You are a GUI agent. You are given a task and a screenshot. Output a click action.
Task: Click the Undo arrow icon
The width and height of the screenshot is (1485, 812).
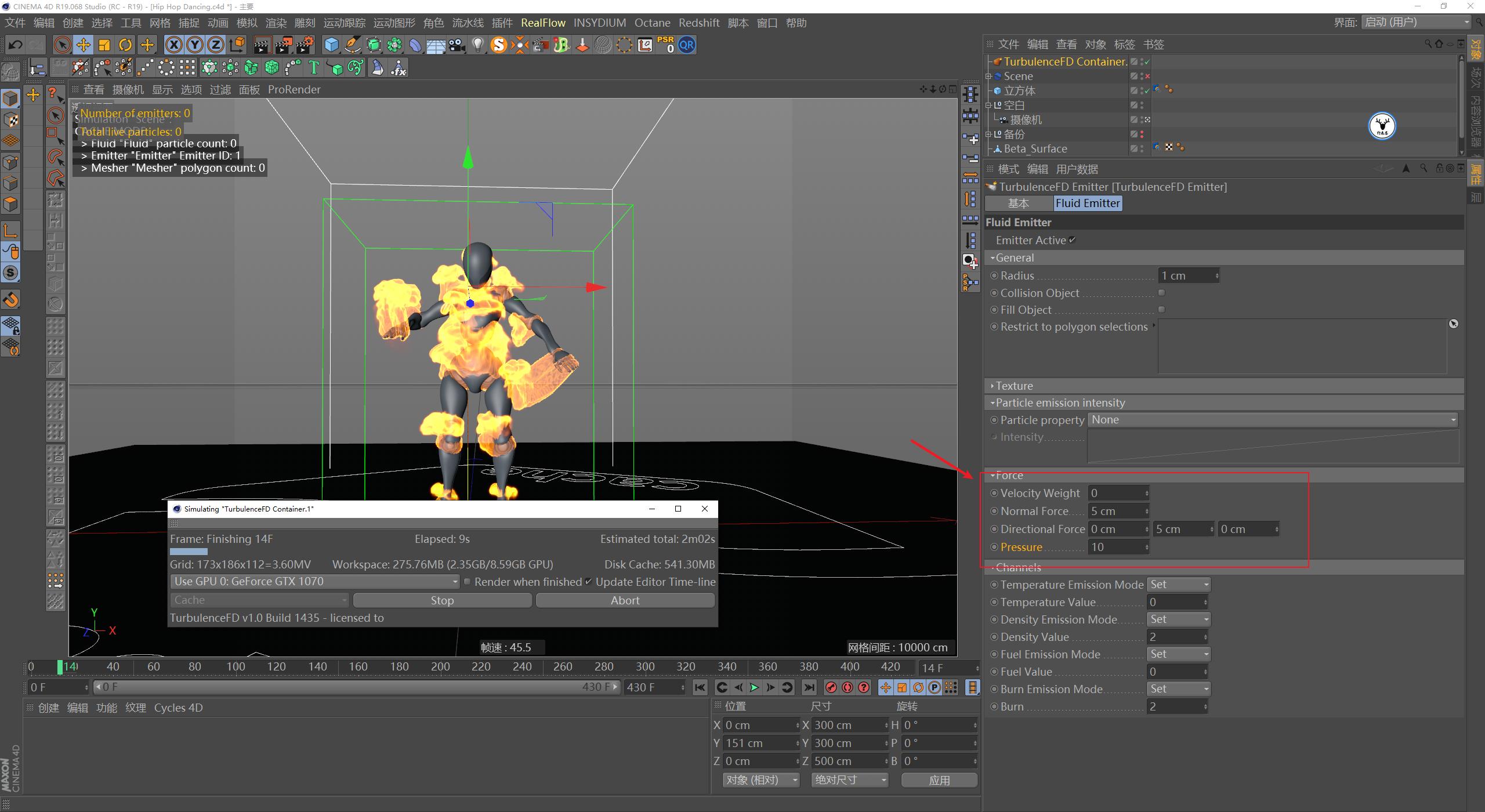[x=15, y=45]
